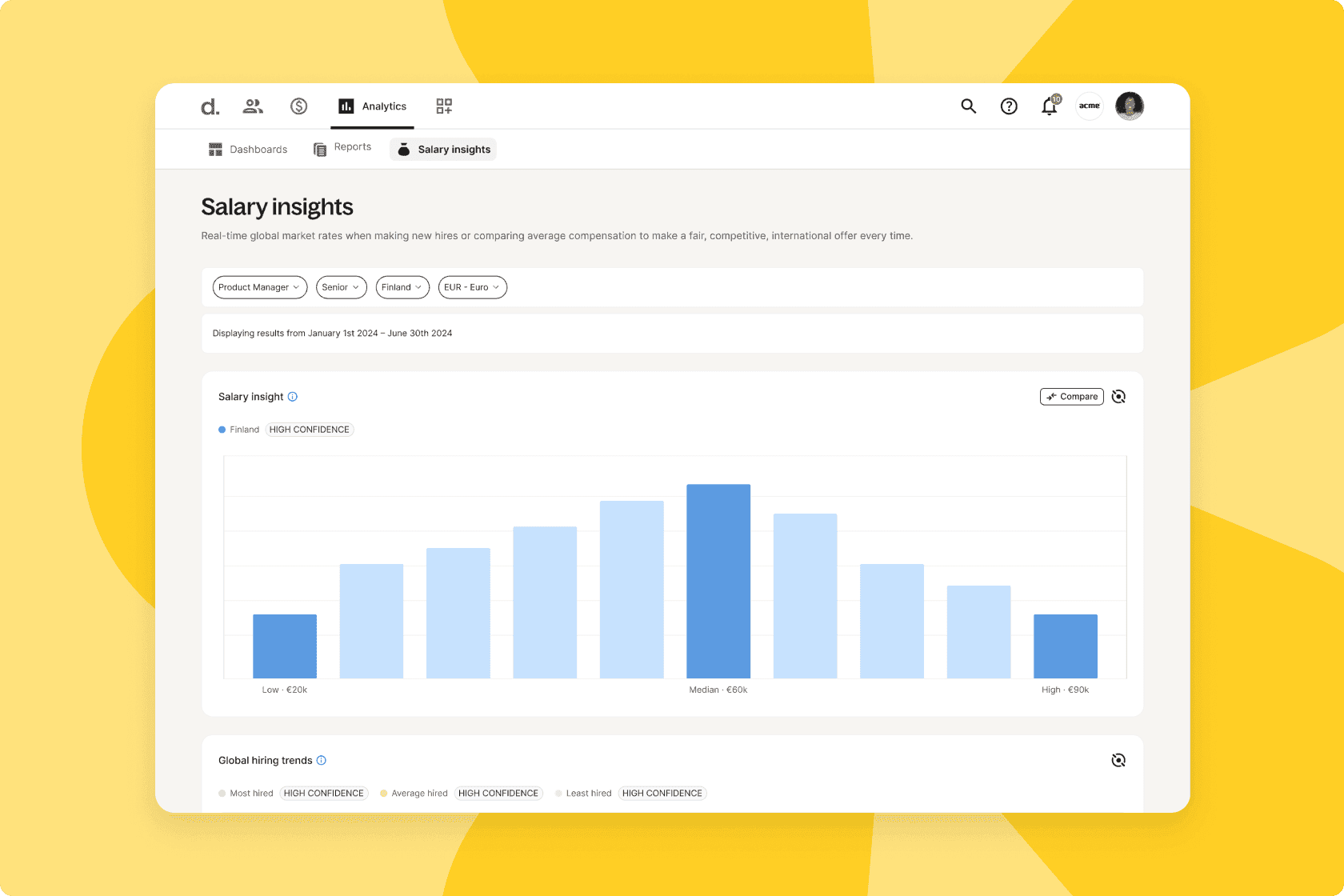Switch to the Dashboards tab
This screenshot has height=896, width=1344.
click(x=248, y=150)
